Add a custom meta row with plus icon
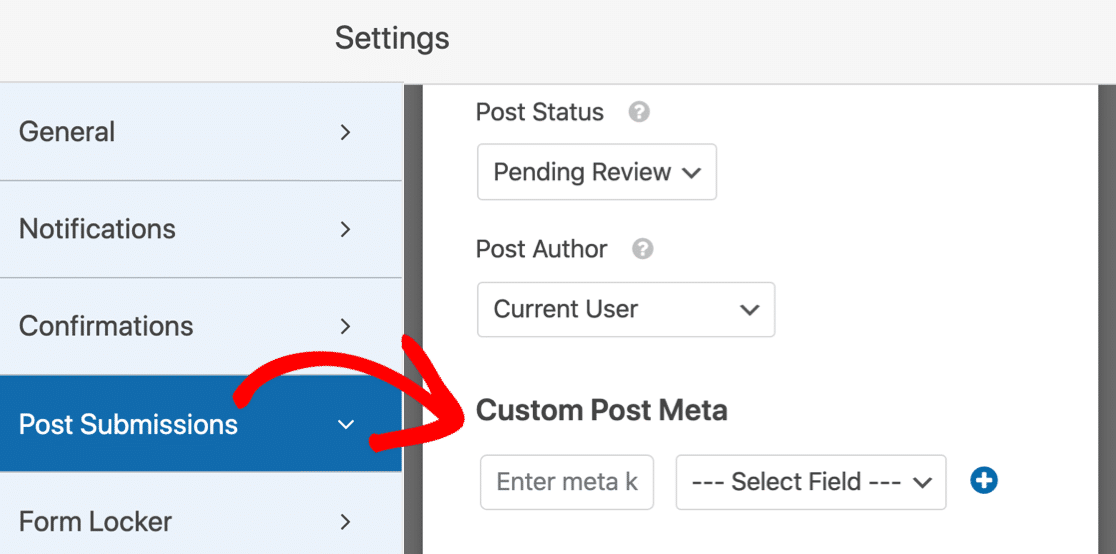The image size is (1116, 554). (984, 481)
